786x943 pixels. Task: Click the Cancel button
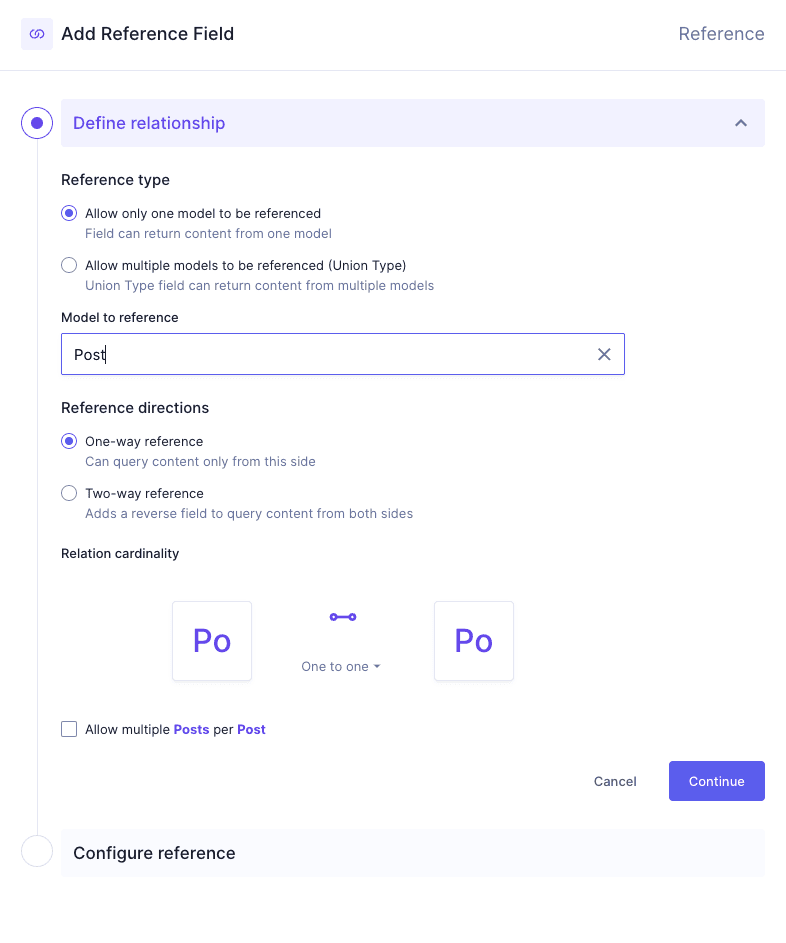click(x=615, y=781)
